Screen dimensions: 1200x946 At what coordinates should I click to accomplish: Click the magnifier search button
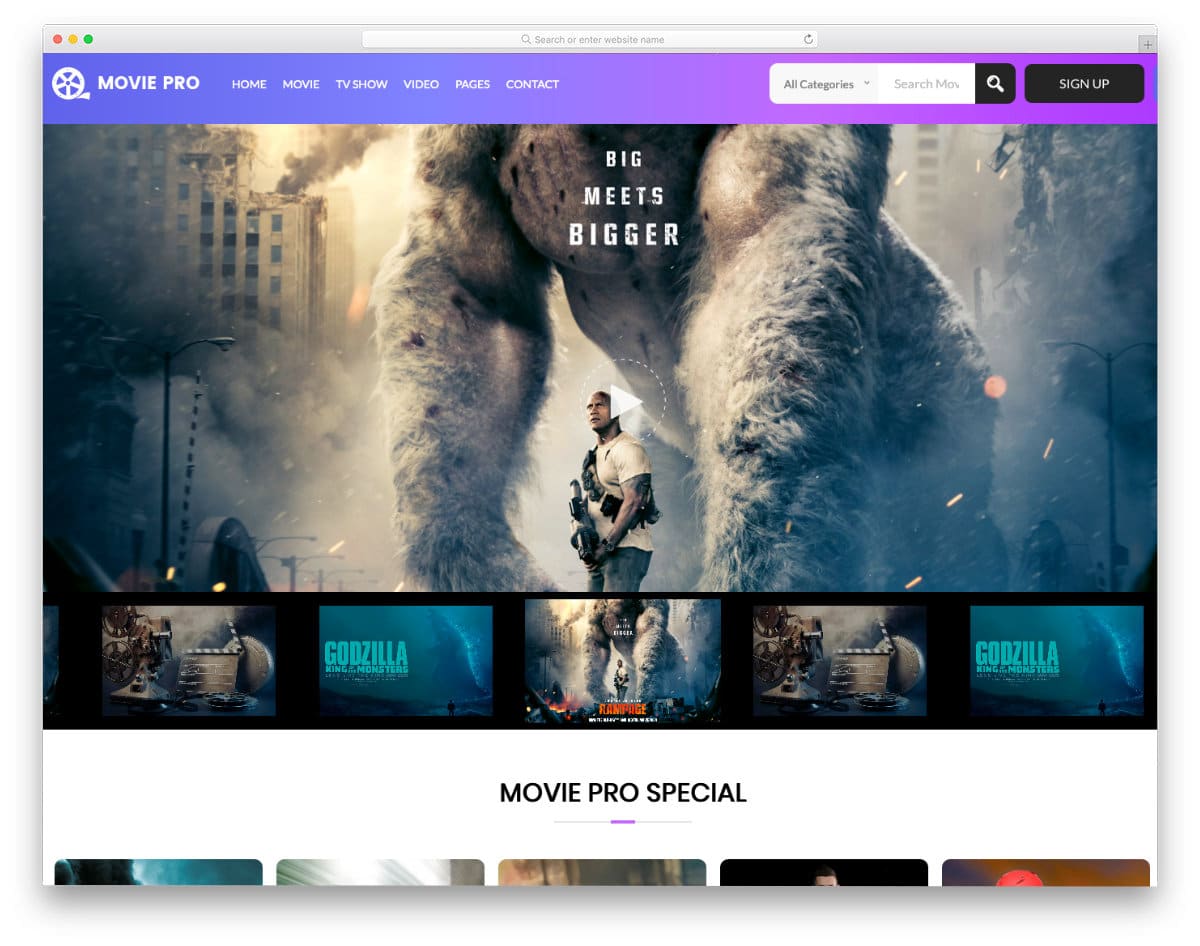995,84
